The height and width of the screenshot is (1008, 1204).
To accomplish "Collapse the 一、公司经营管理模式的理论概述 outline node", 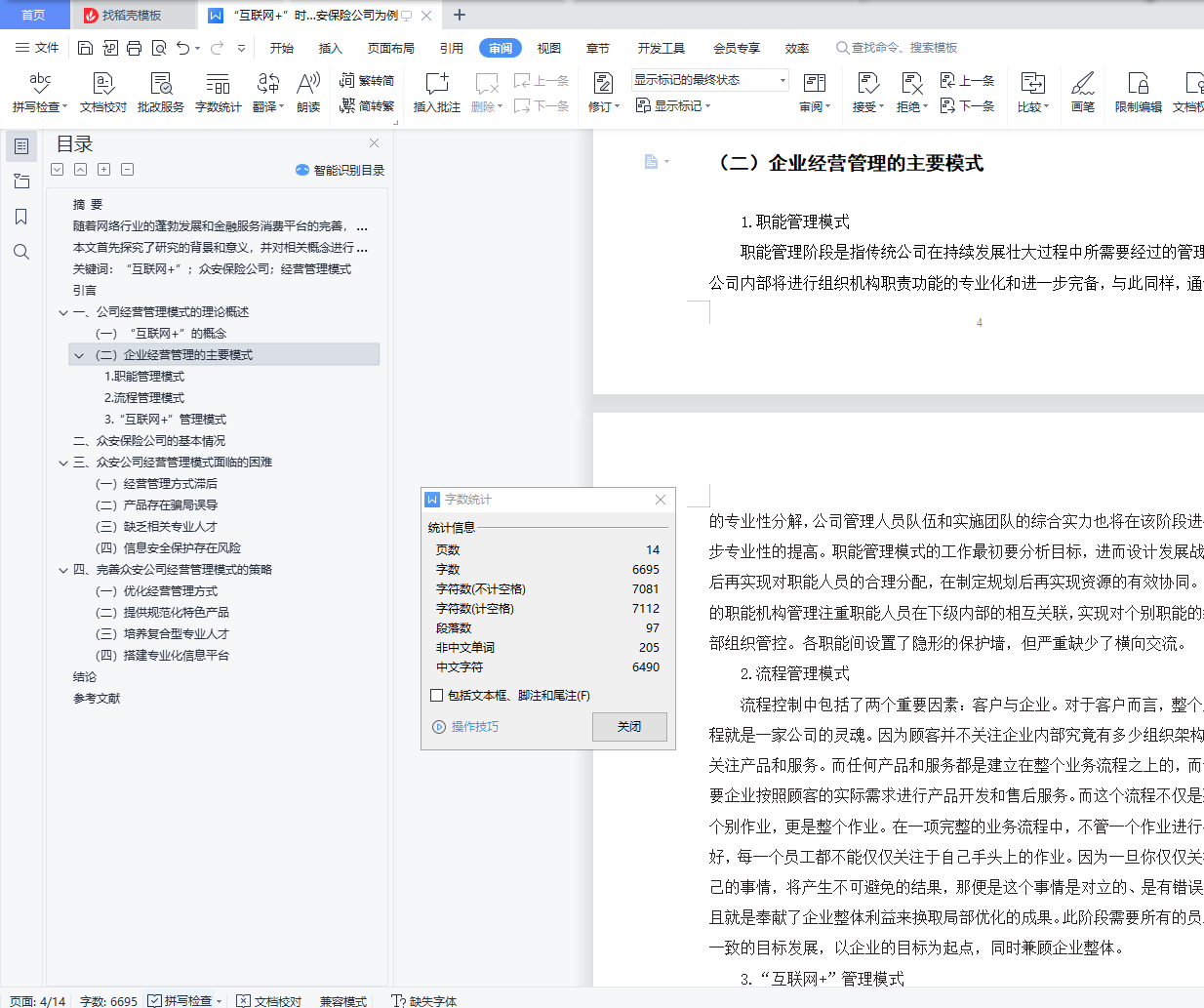I will 63,312.
